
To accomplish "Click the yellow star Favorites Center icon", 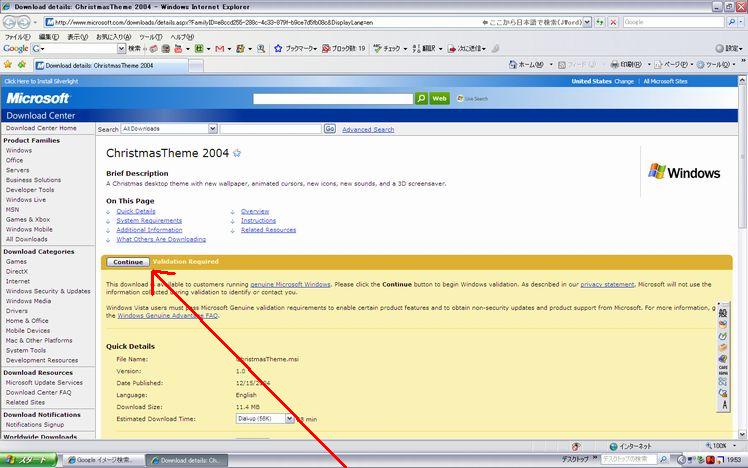I will click(x=8, y=65).
